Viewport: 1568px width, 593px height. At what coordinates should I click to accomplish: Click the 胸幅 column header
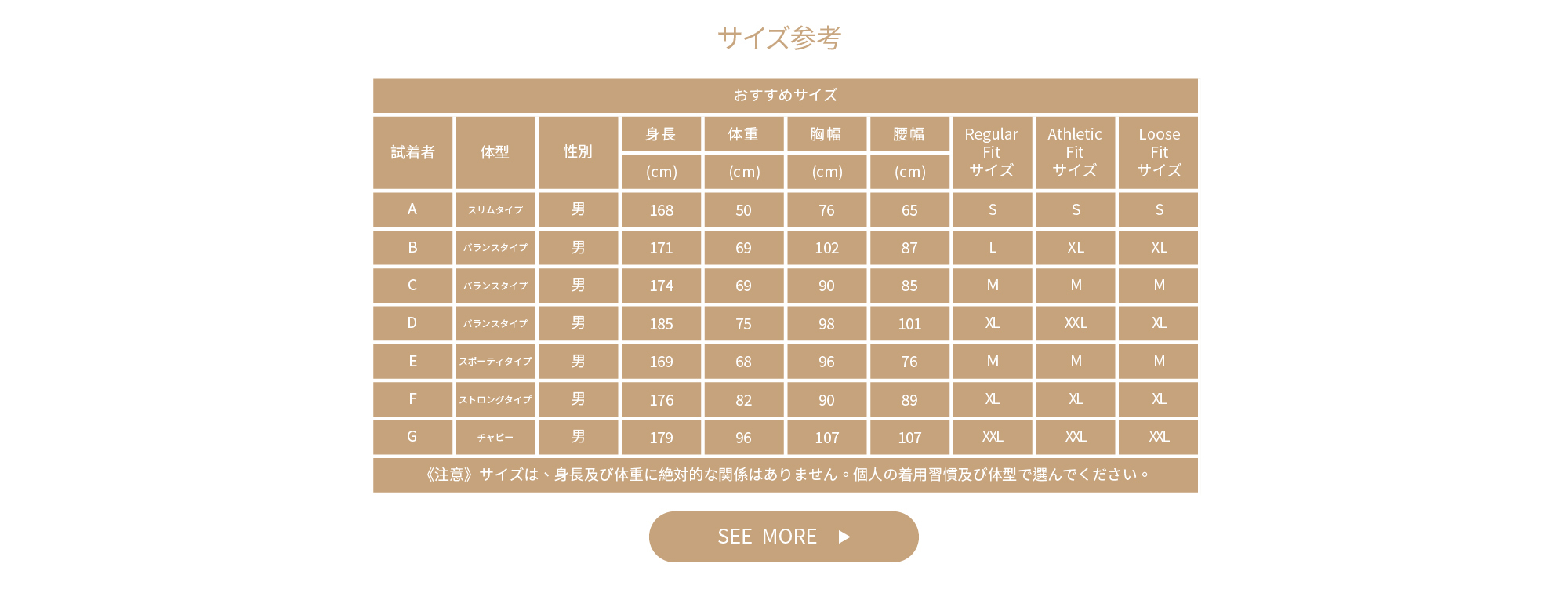tap(826, 134)
